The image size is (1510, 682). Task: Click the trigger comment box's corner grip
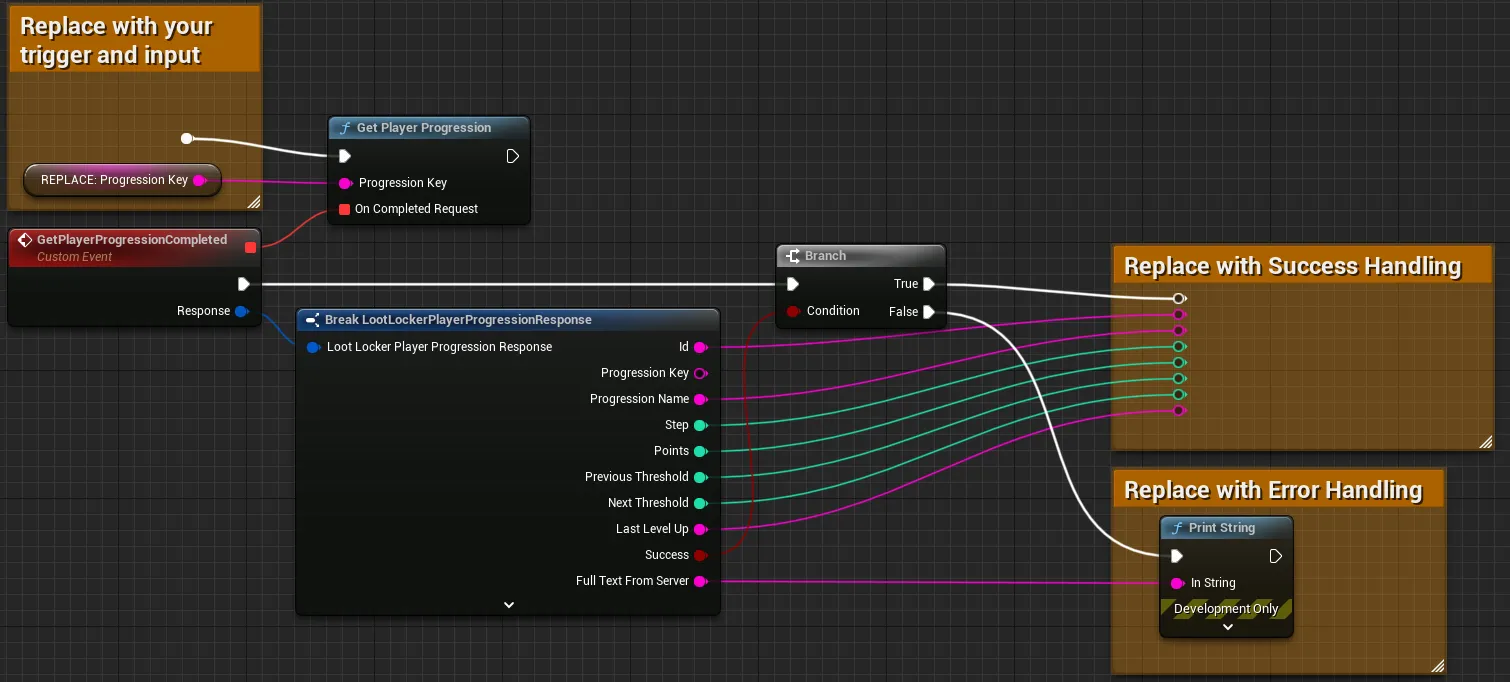[253, 202]
